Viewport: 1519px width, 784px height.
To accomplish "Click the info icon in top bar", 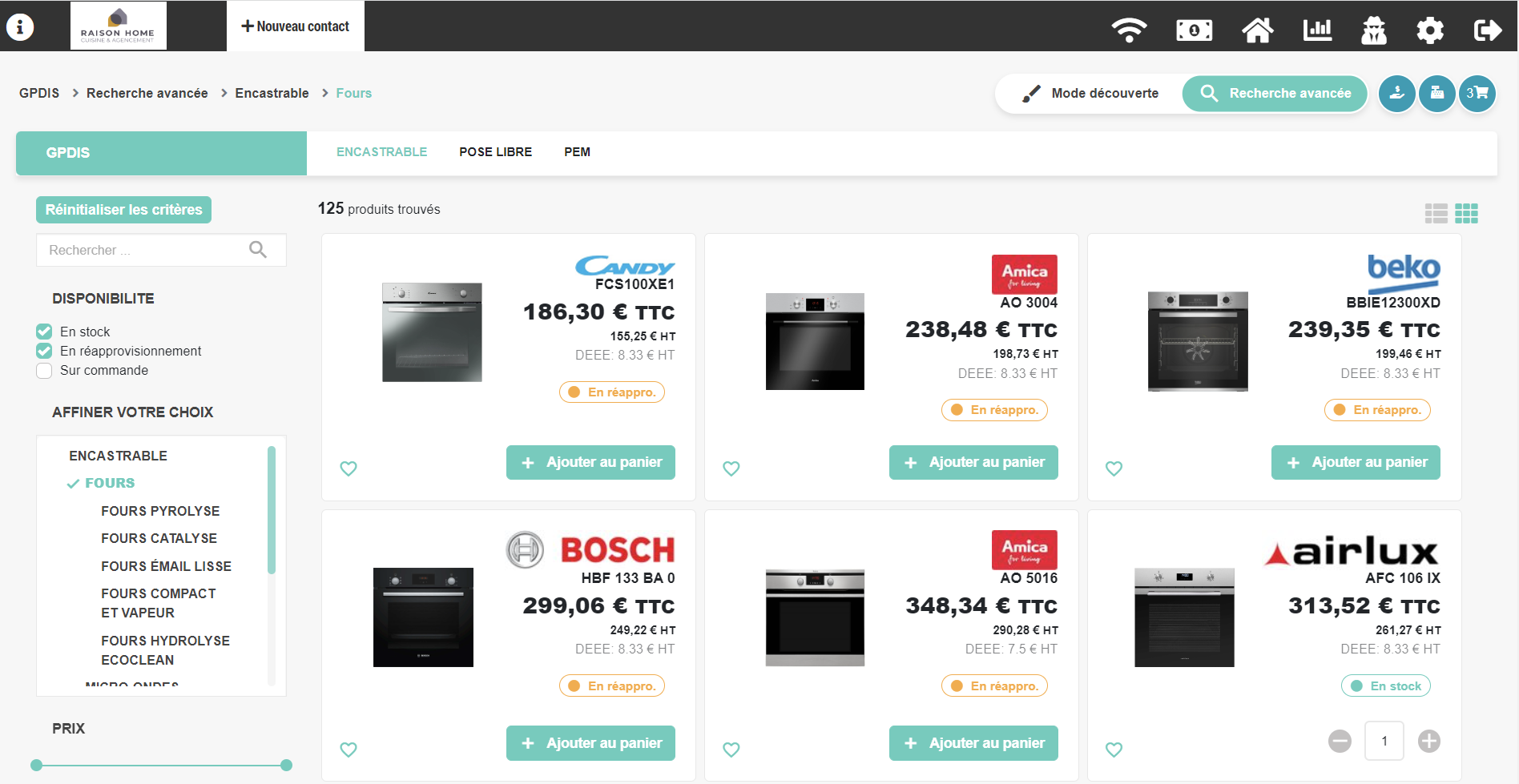I will 20,26.
